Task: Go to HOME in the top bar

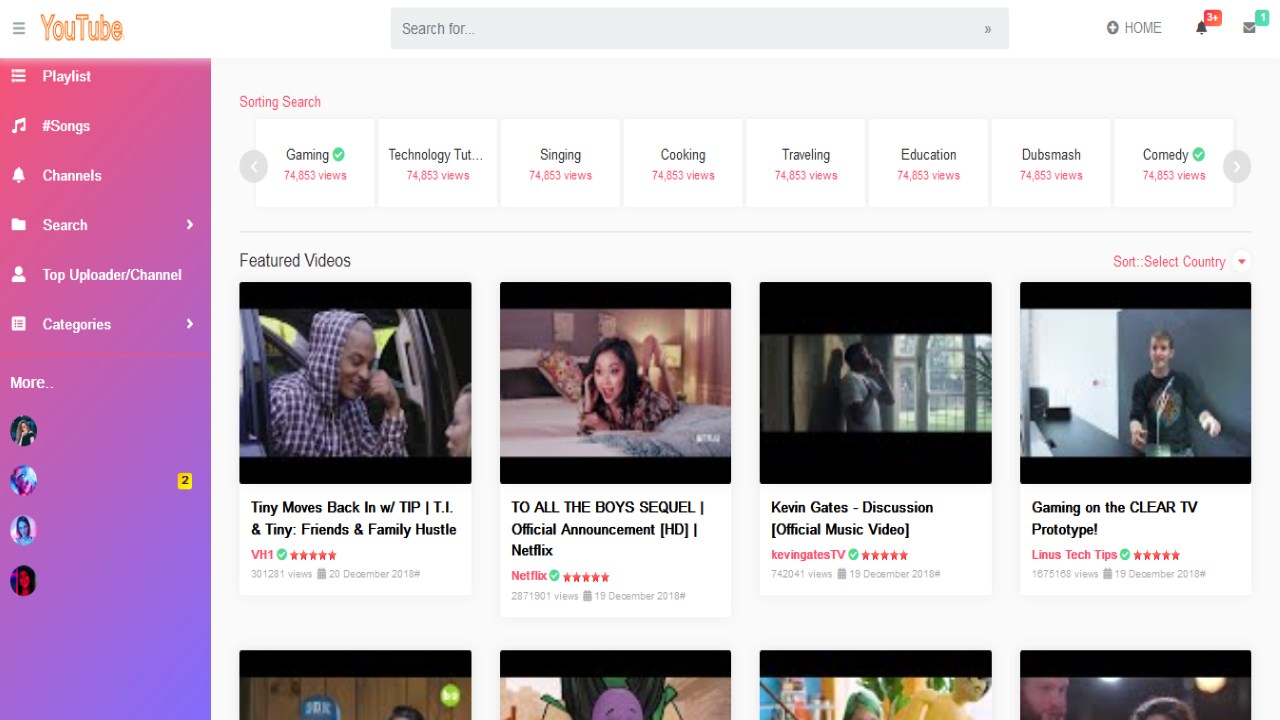Action: [1134, 28]
